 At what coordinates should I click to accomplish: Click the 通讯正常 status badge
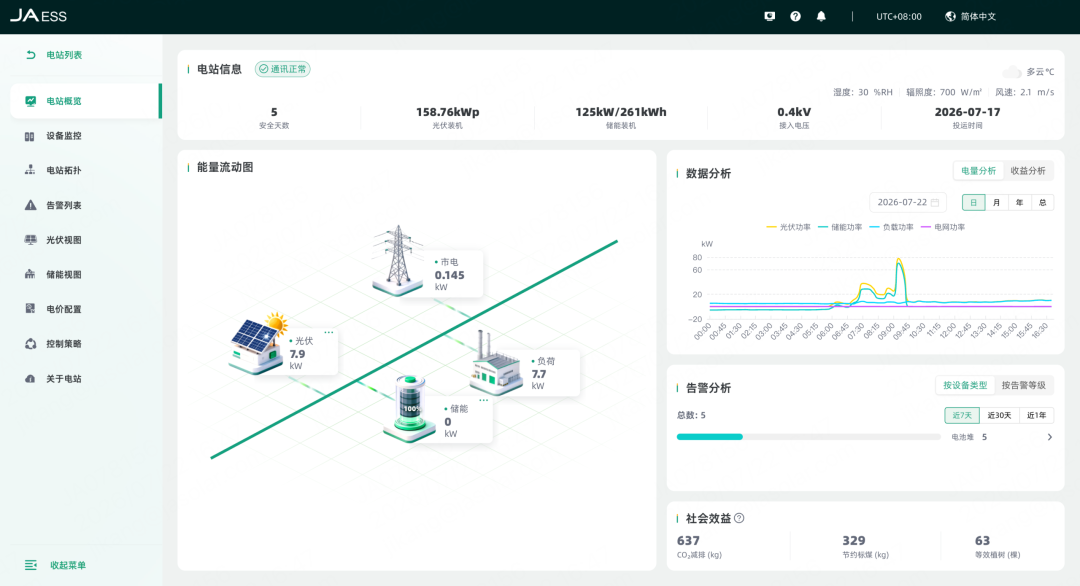point(282,69)
